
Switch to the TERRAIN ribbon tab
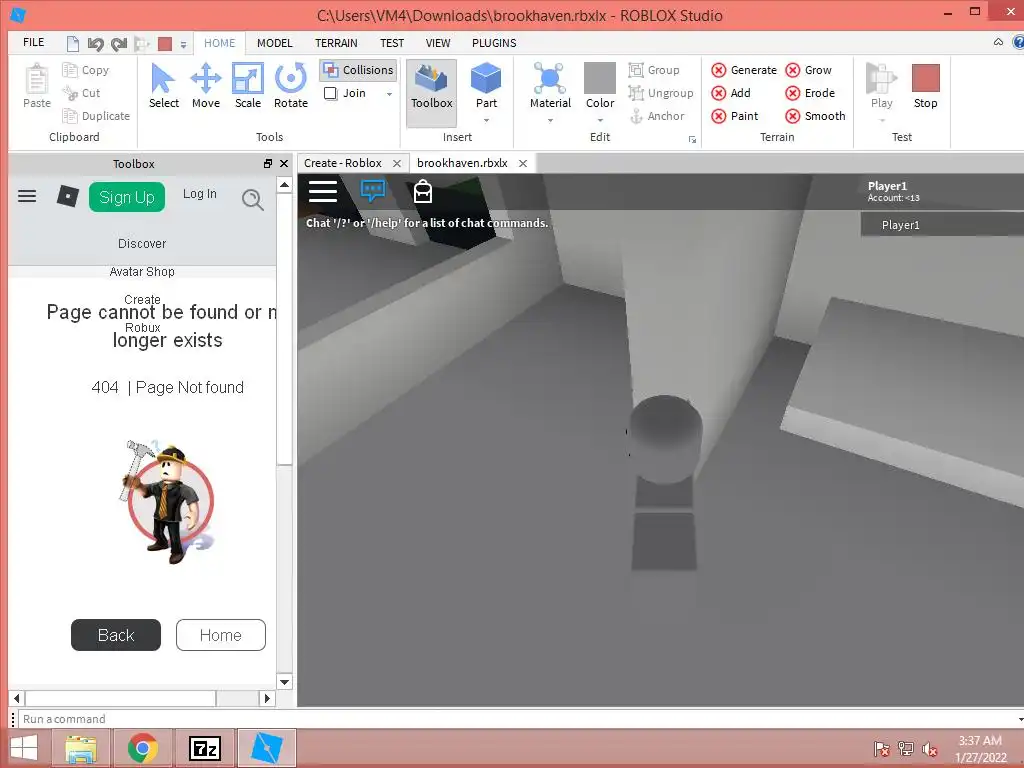336,43
